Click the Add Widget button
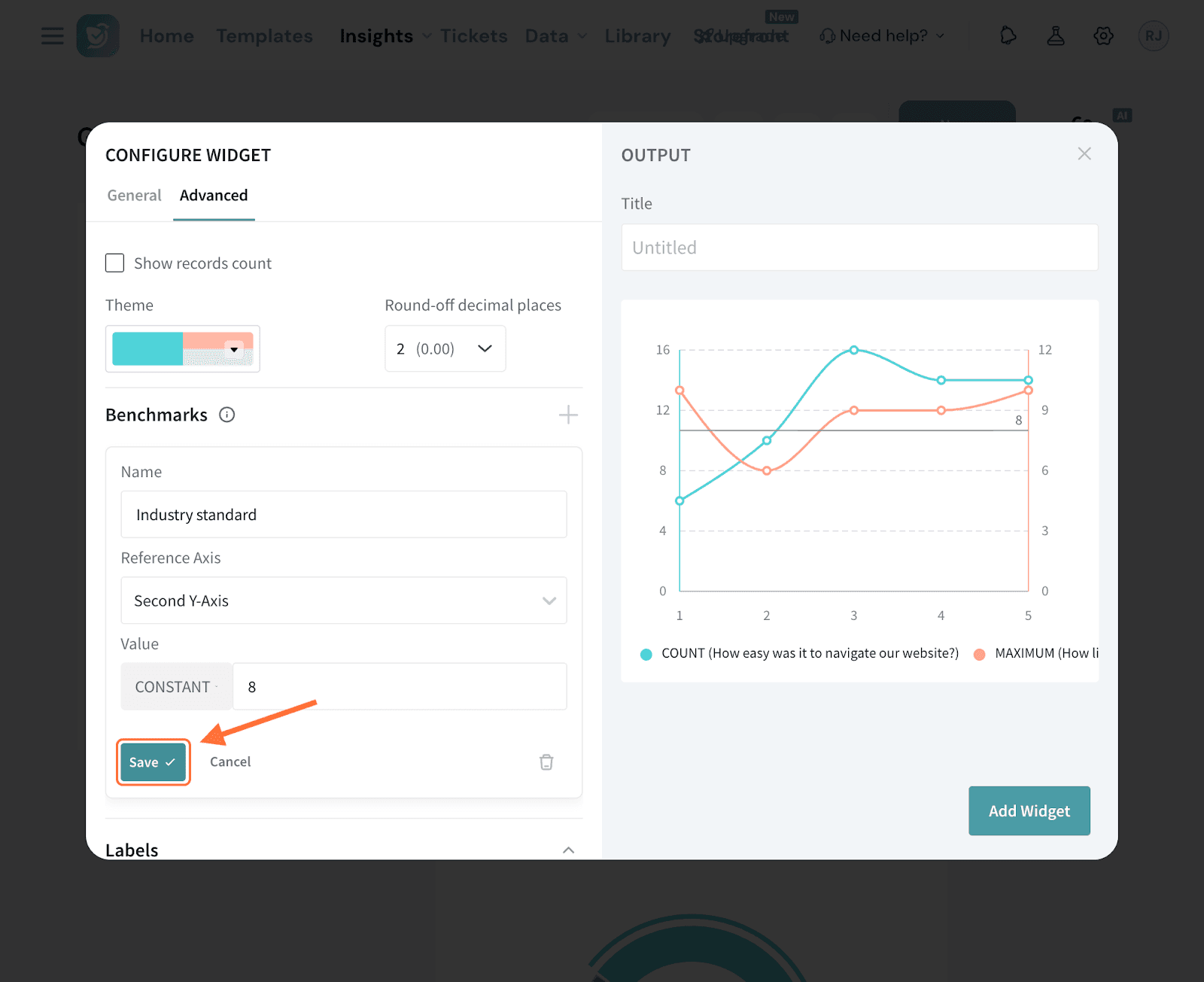The height and width of the screenshot is (982, 1204). click(1029, 811)
